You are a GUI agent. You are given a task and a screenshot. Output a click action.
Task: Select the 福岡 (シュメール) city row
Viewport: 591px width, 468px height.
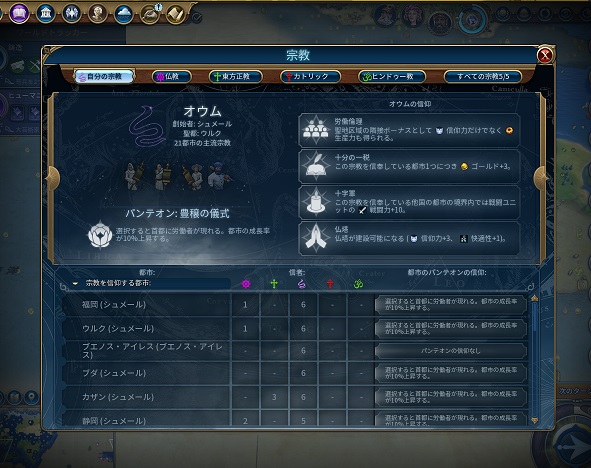[294, 304]
